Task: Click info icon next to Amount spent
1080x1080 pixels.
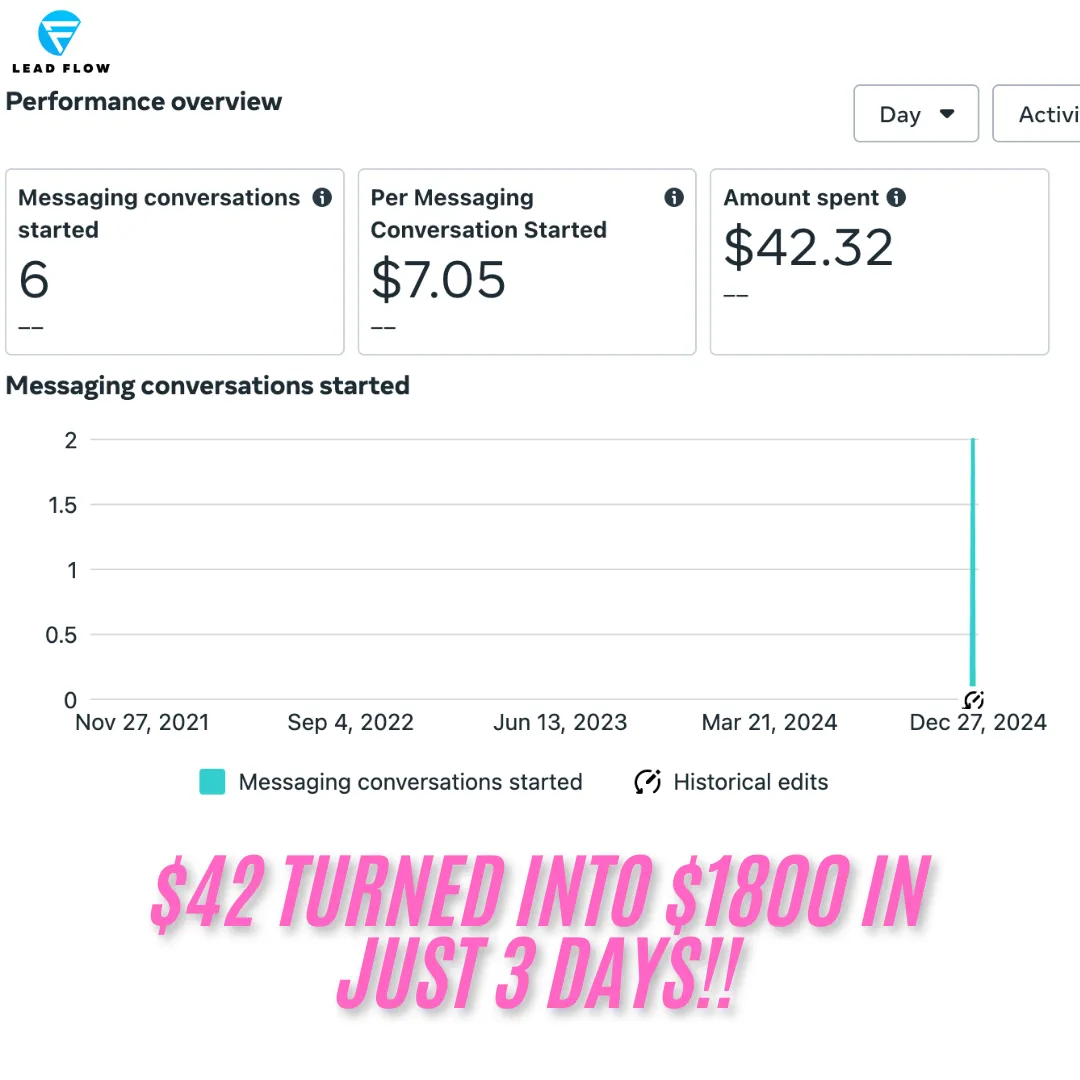Action: pos(895,198)
